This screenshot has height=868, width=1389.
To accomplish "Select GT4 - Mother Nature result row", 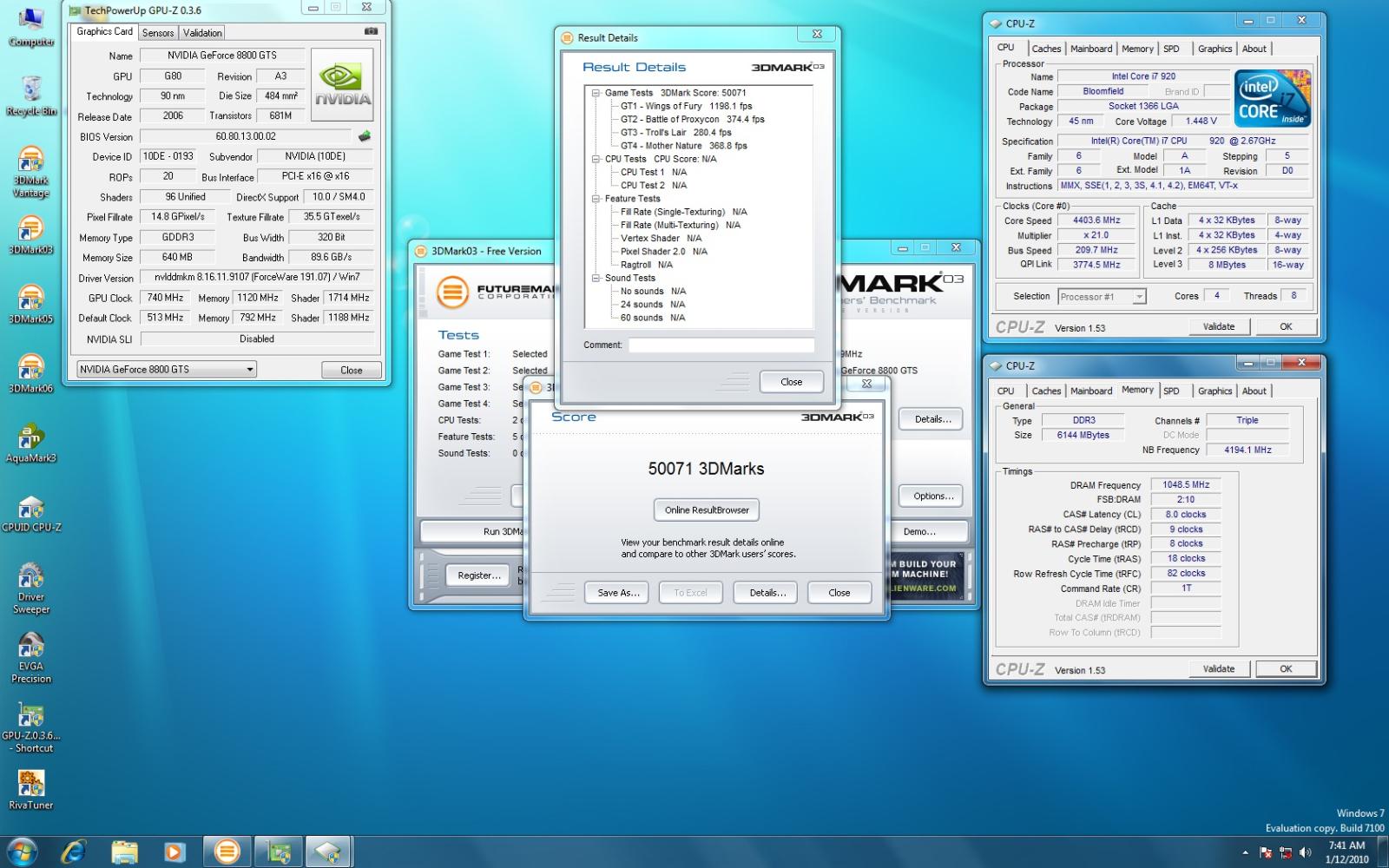I will [683, 146].
